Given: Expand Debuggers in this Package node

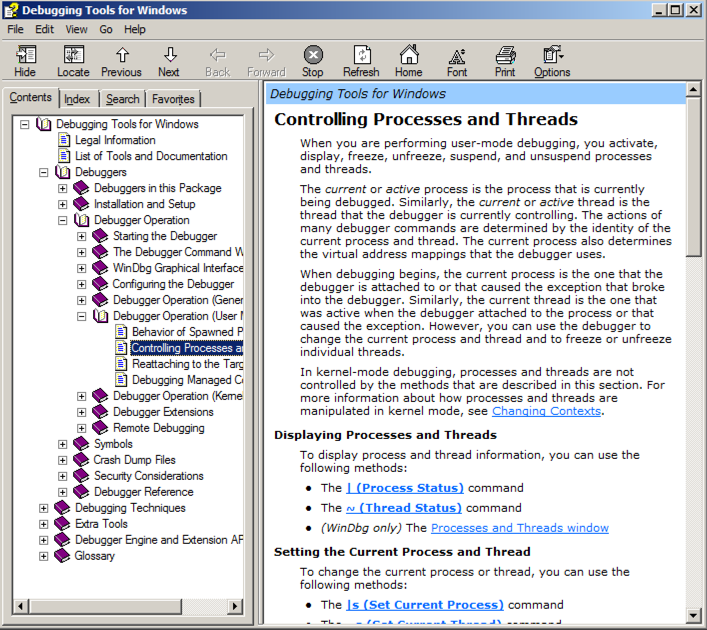Looking at the screenshot, I should [63, 188].
